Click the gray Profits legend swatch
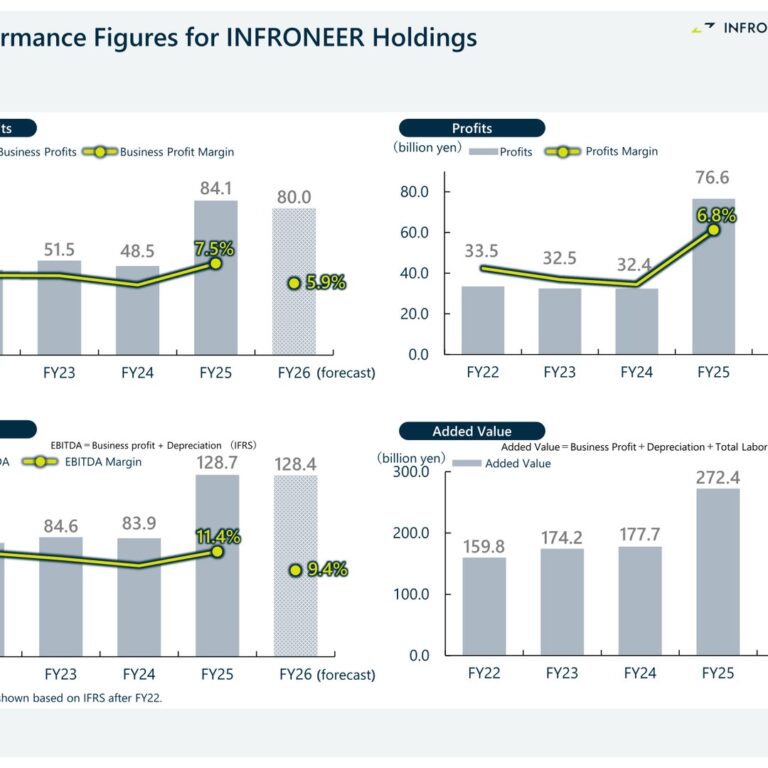 point(483,152)
